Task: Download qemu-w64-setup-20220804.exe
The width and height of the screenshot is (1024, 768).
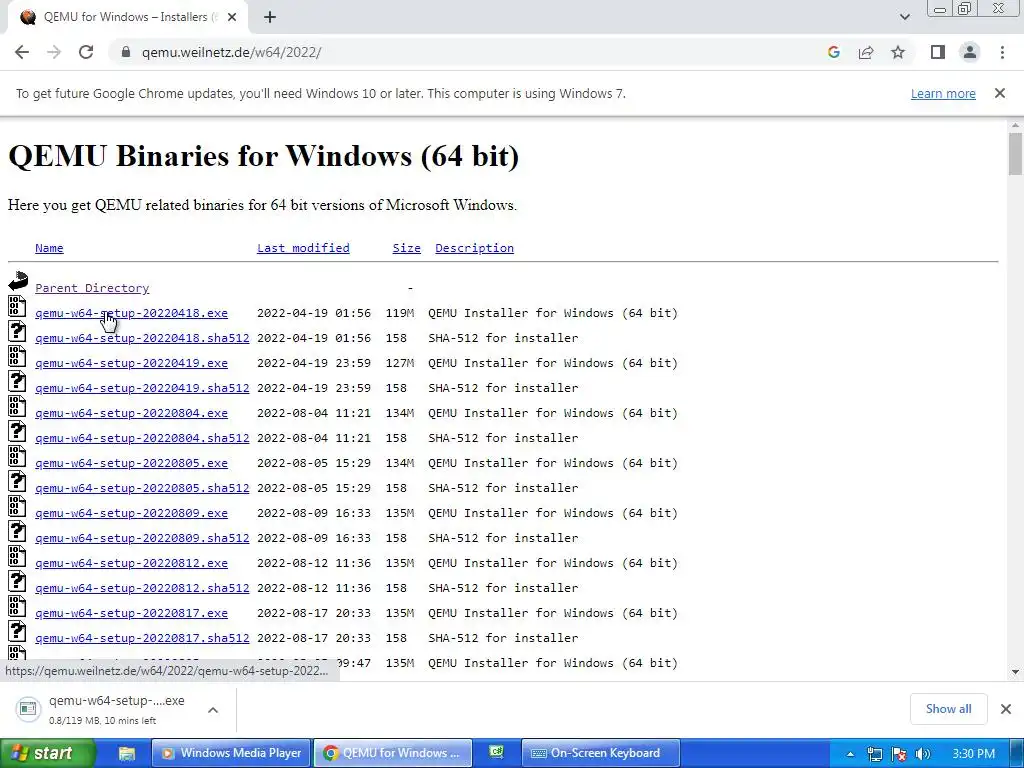Action: [131, 413]
